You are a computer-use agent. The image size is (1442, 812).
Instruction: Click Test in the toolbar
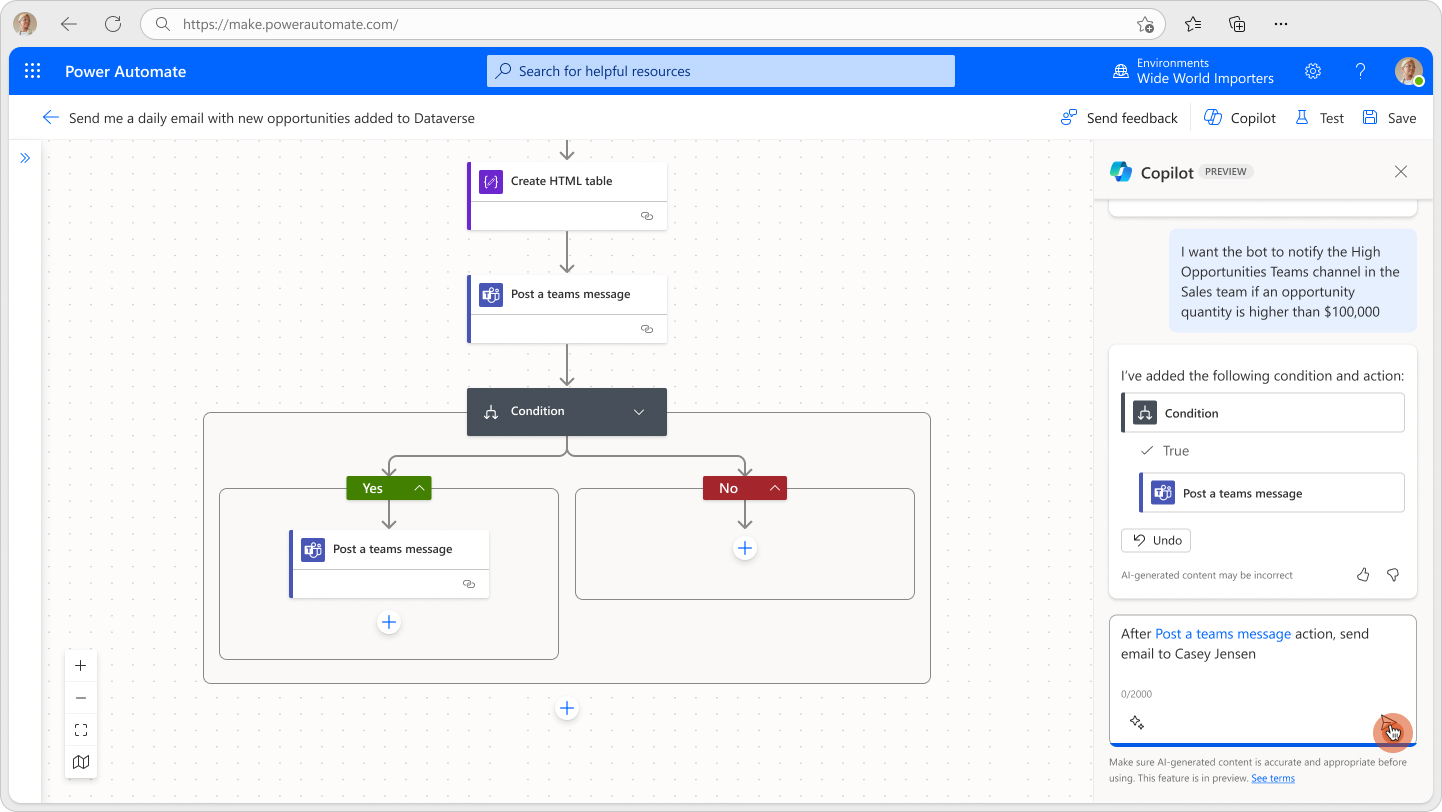(x=1319, y=118)
